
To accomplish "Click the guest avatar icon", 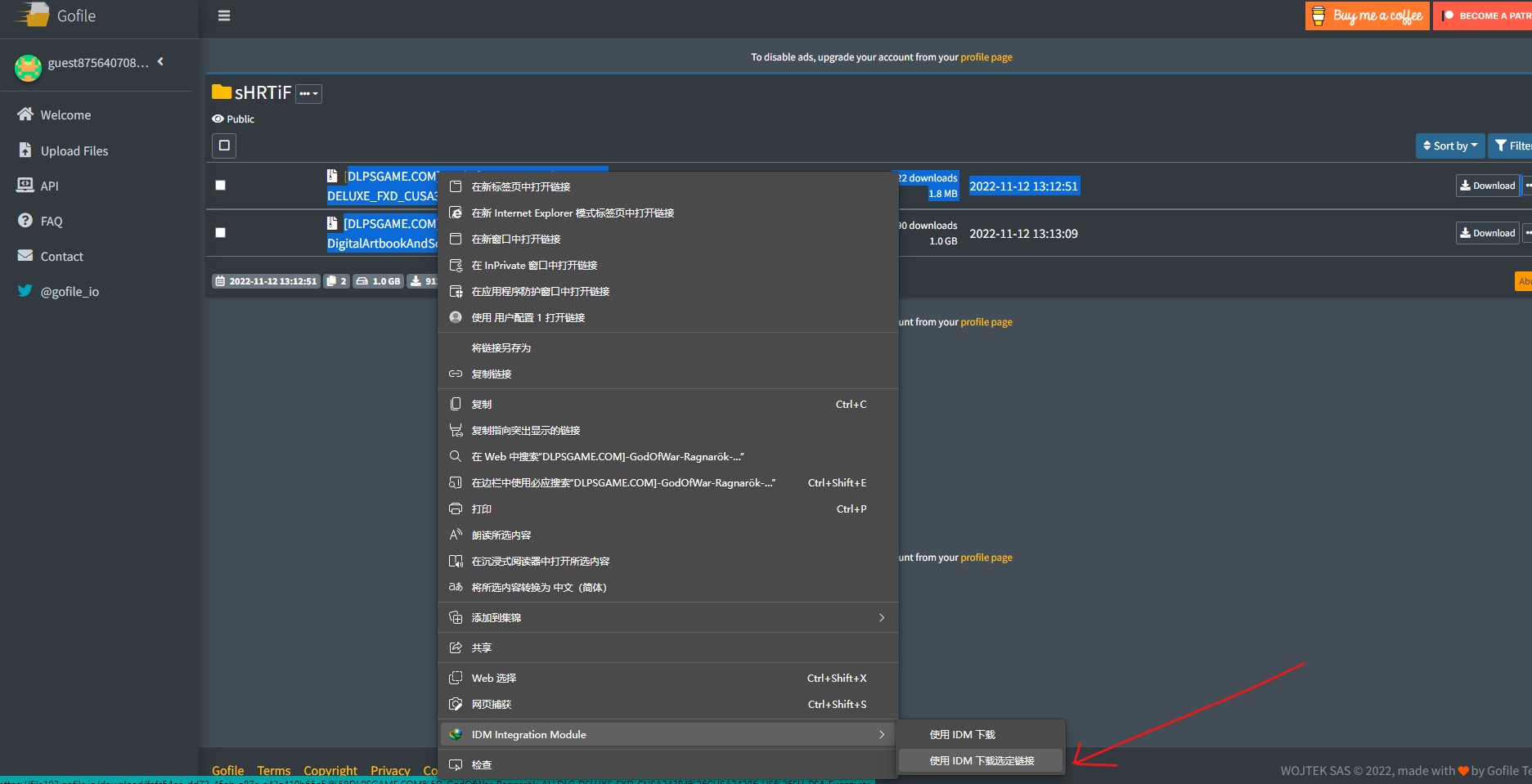I will point(28,67).
